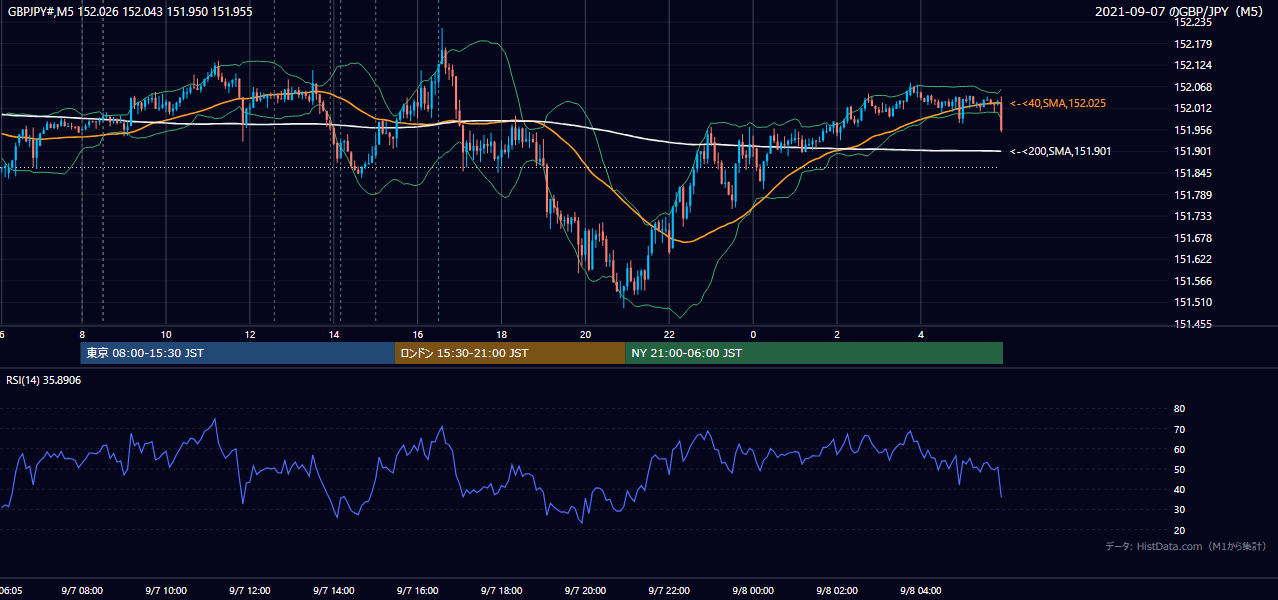This screenshot has width=1278, height=600.
Task: Click the 9/7 20:00 date axis label
Action: pos(586,591)
